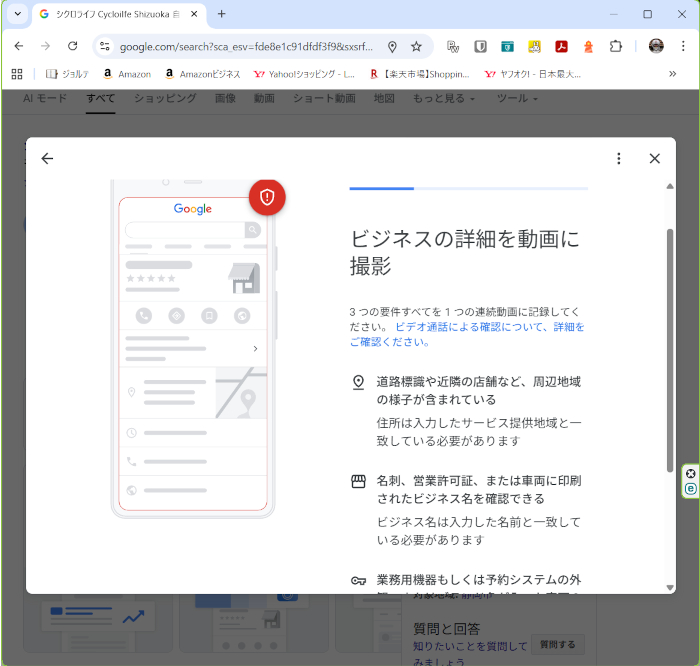Expand the hidden bookmarks overflow chevron

tap(672, 74)
